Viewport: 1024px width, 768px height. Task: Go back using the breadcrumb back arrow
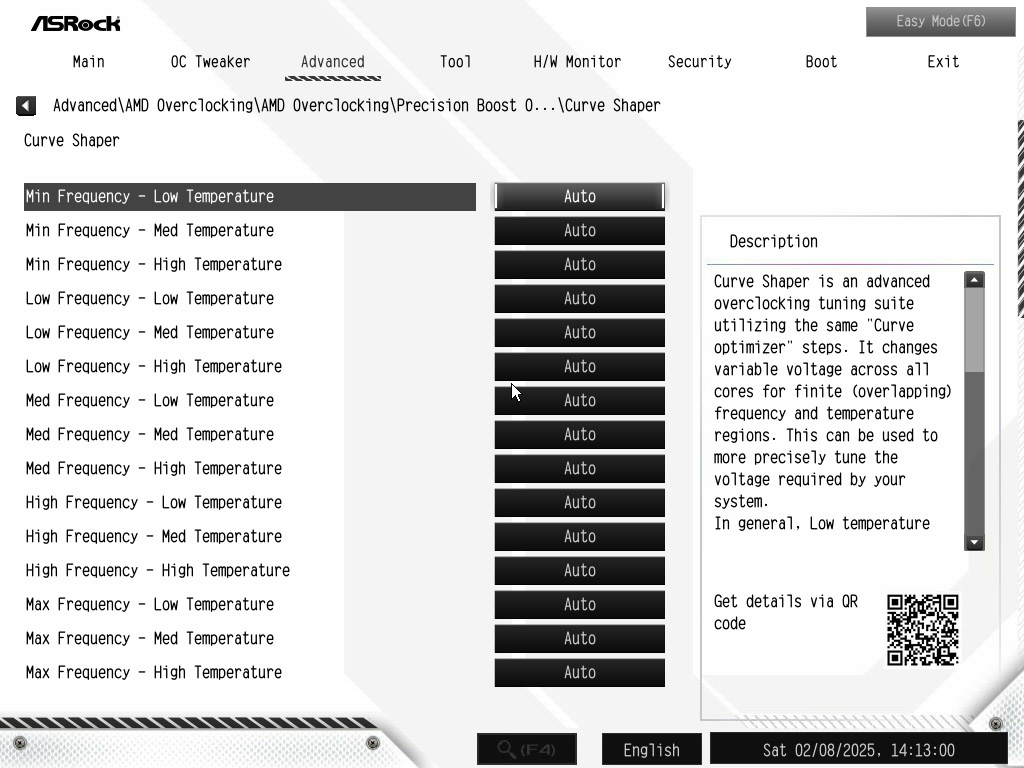[x=26, y=106]
